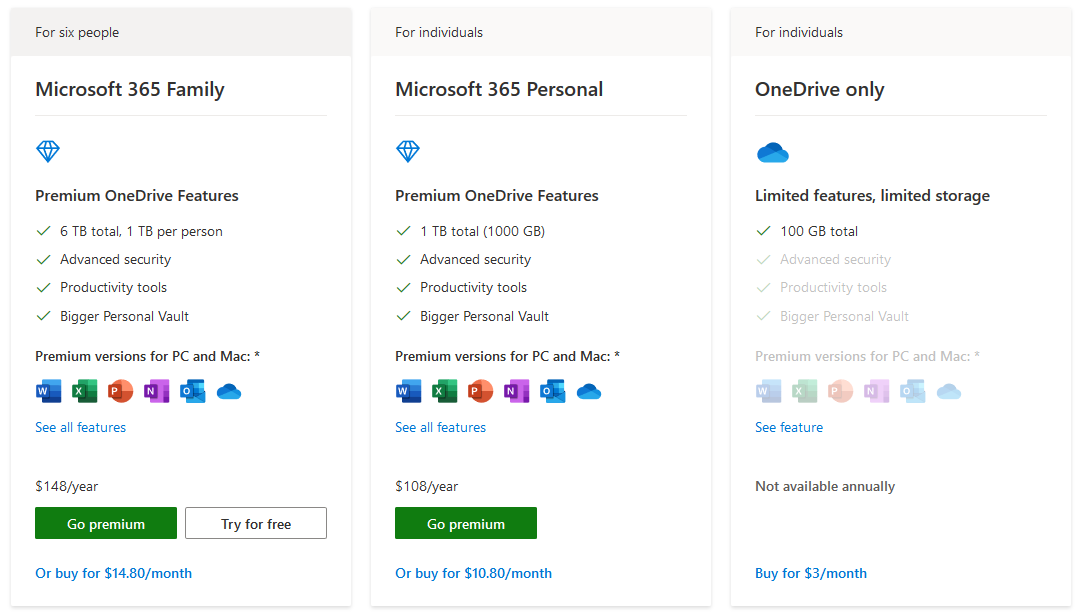
Task: Click the Word icon under Microsoft 365 Family
Action: pyautogui.click(x=48, y=391)
